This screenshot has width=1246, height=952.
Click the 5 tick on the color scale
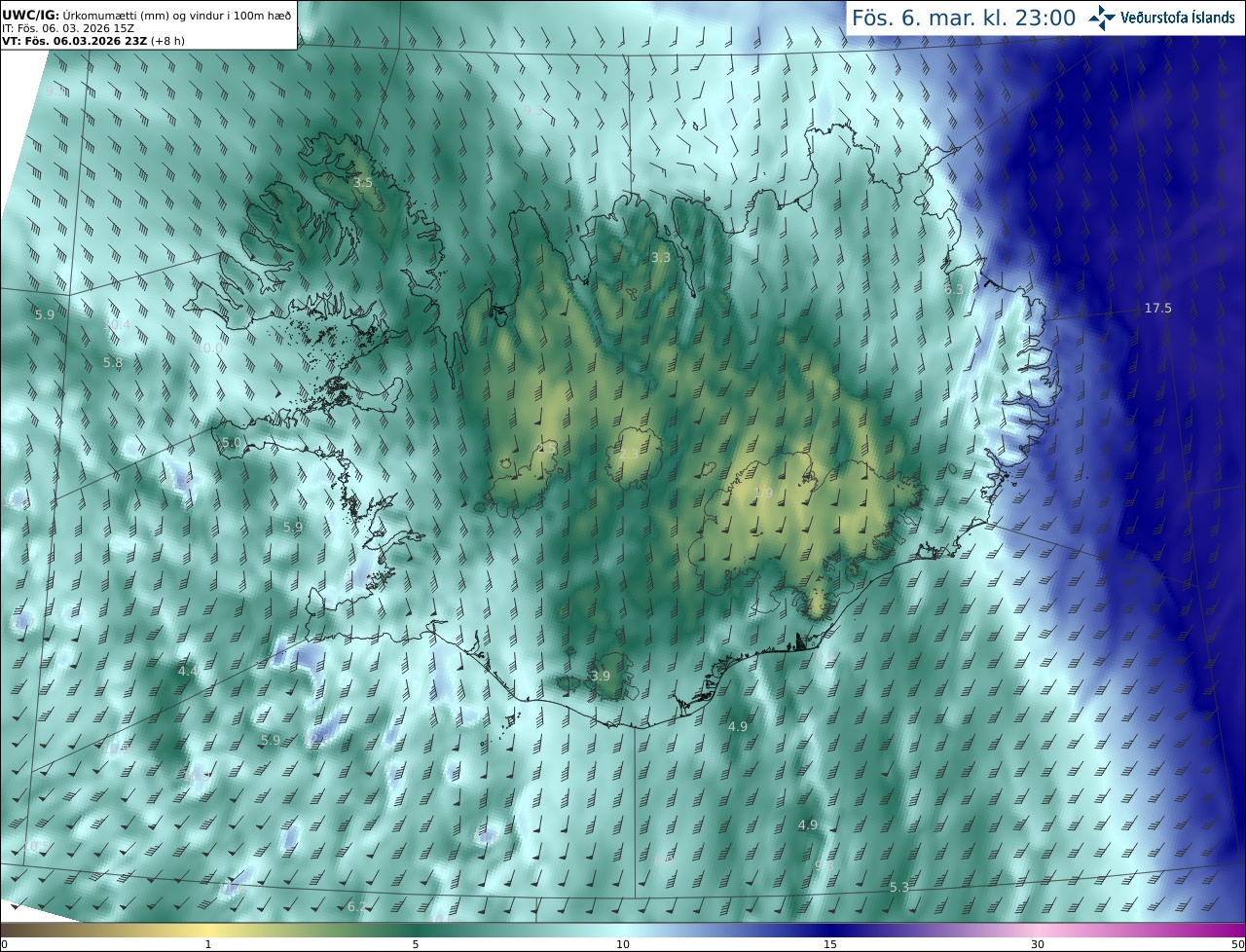point(416,944)
